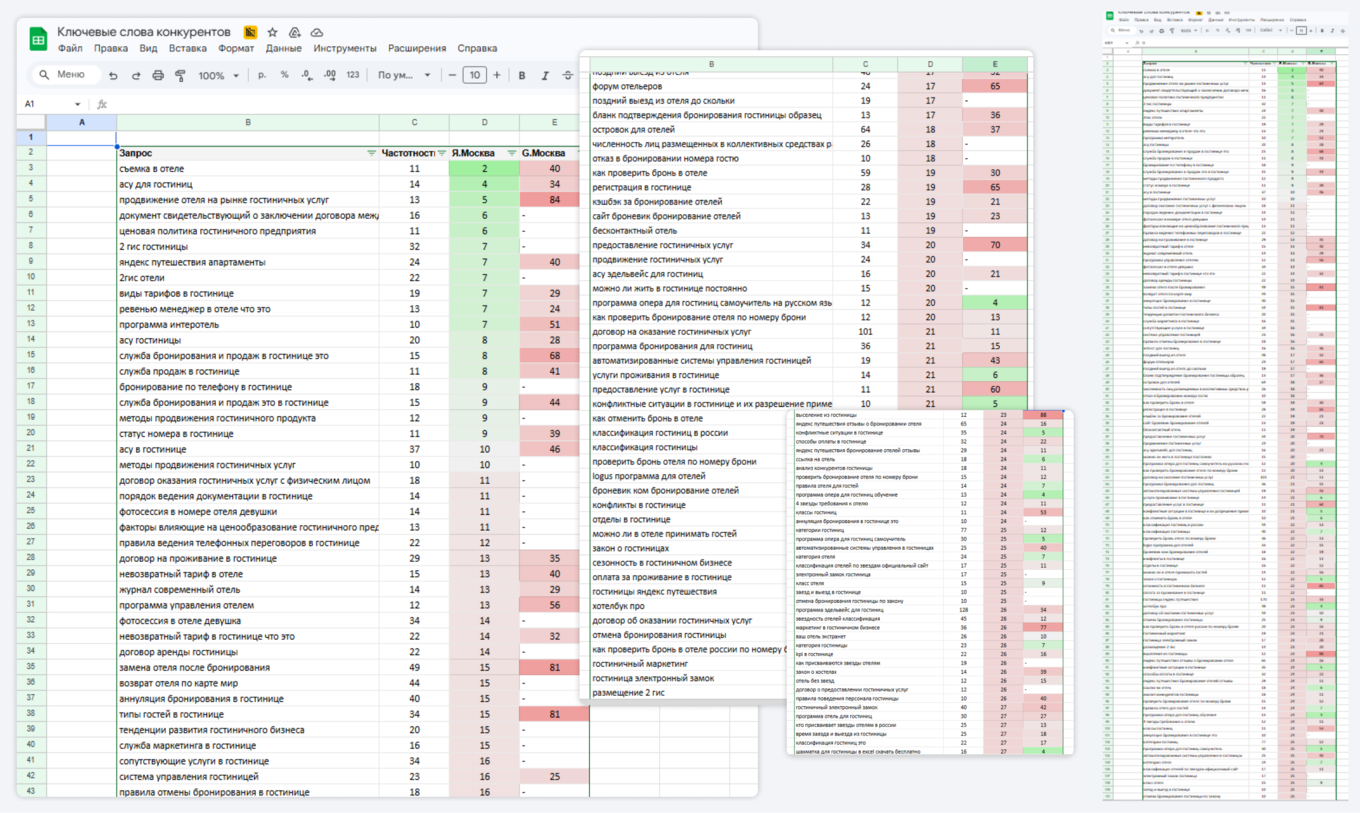Select row 1 via its row number header
Image resolution: width=1360 pixels, height=813 pixels.
pyautogui.click(x=31, y=138)
